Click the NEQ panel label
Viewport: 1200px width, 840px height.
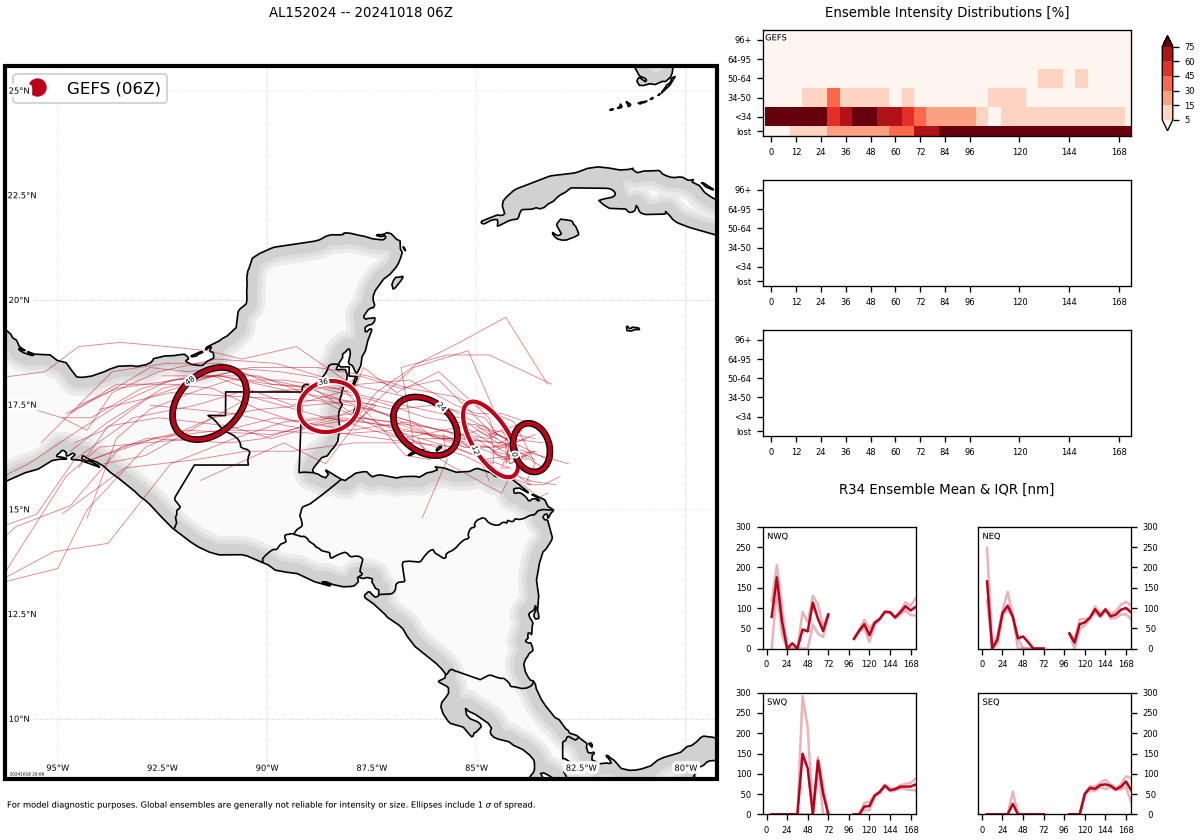(991, 536)
